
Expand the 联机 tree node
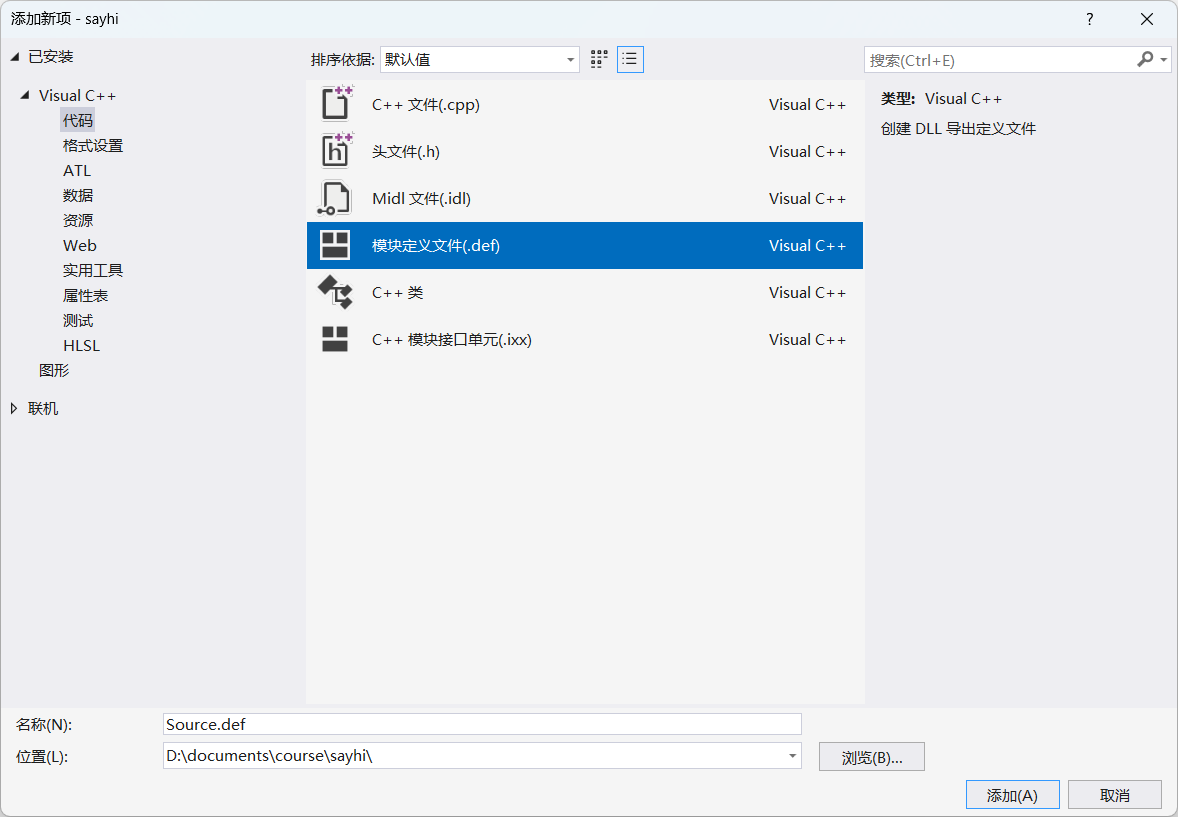click(14, 408)
